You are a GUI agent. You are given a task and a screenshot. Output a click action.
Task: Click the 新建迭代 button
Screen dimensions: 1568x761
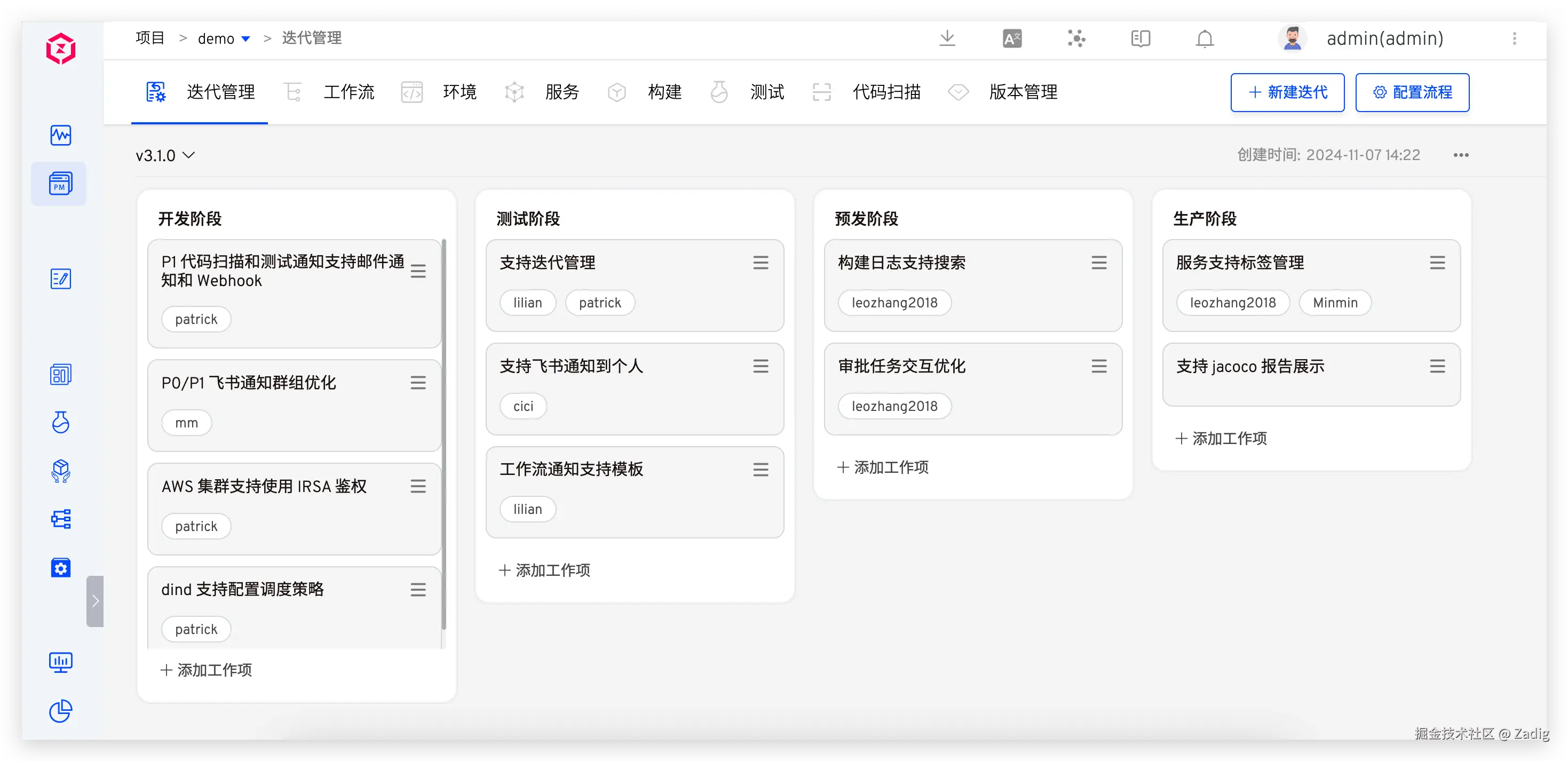pos(1287,92)
